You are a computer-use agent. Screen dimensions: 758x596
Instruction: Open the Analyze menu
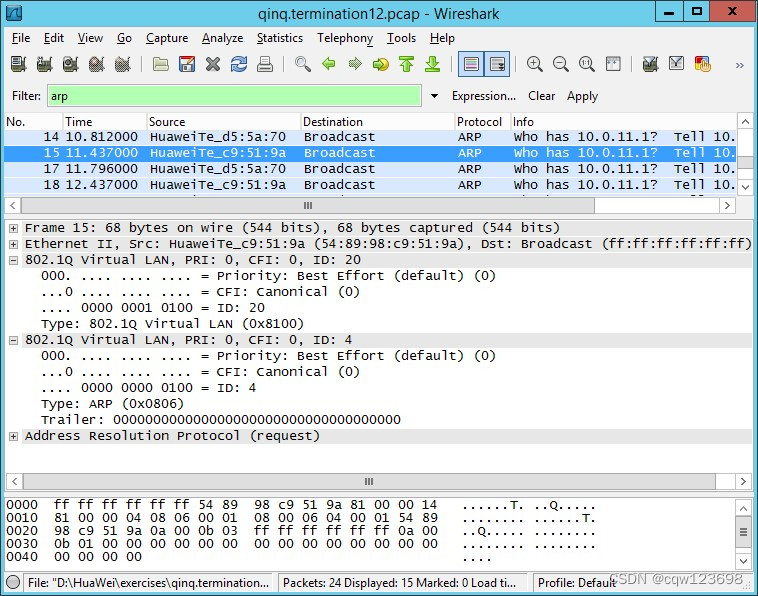tap(222, 38)
